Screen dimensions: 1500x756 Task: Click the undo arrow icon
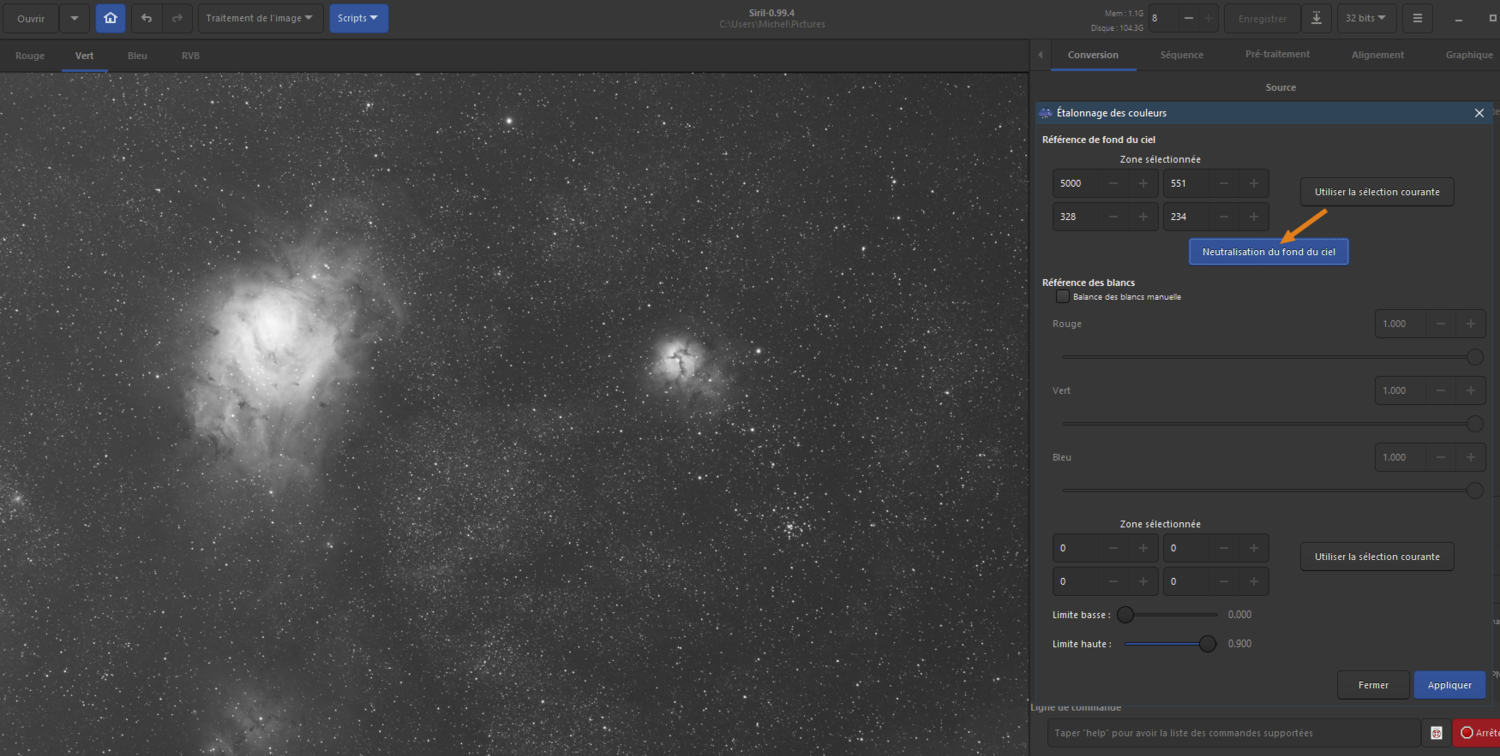tap(147, 18)
